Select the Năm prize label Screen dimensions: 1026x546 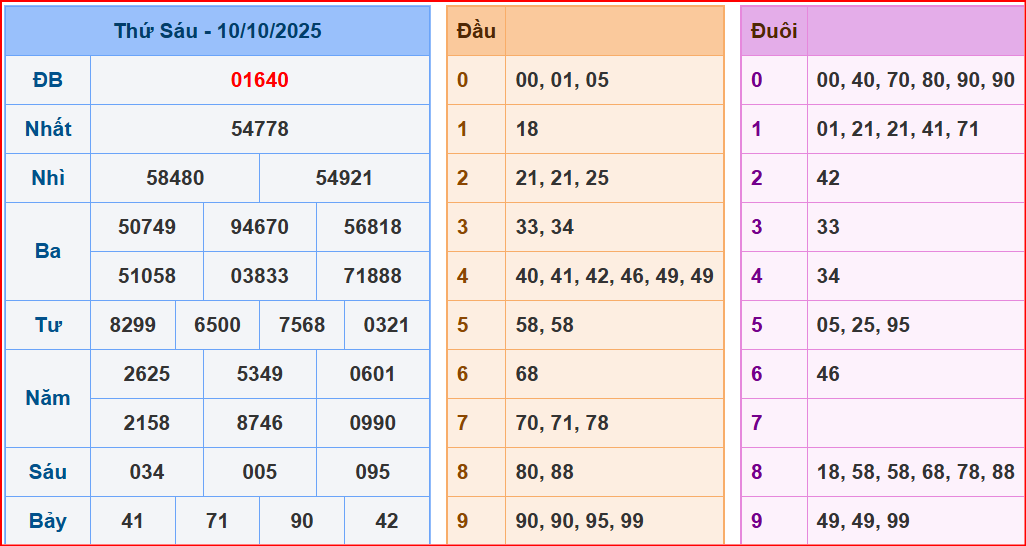click(x=48, y=398)
